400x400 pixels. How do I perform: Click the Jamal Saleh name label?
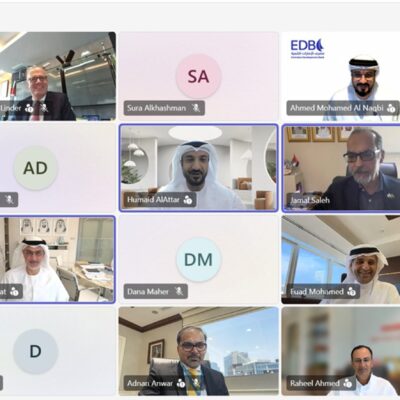pos(310,200)
